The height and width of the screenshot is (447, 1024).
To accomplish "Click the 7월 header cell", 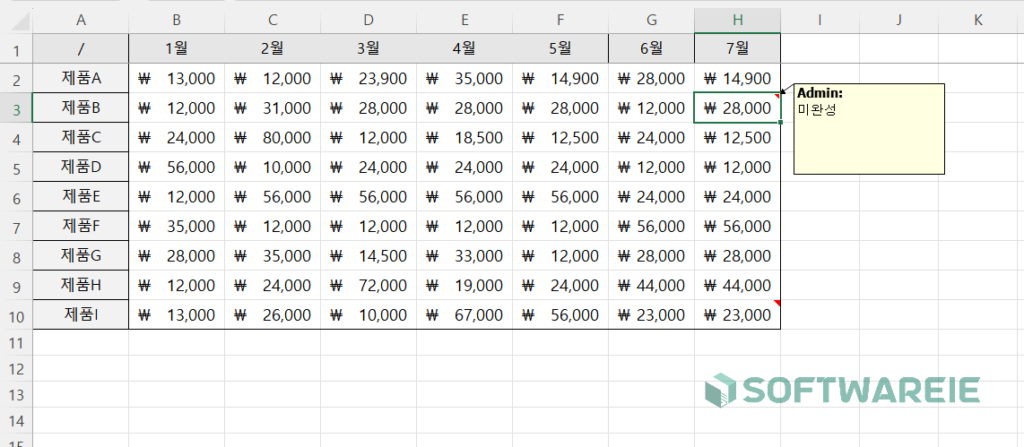I will click(x=737, y=48).
